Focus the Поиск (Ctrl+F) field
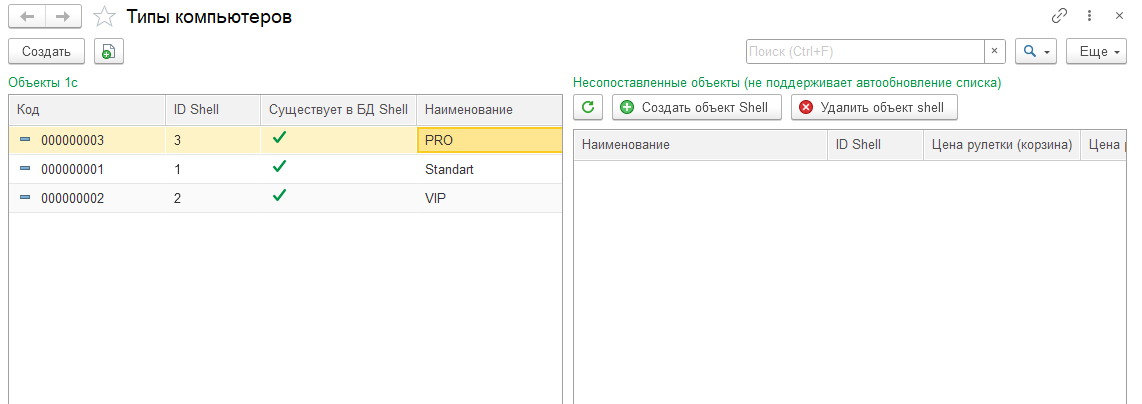 (x=865, y=52)
